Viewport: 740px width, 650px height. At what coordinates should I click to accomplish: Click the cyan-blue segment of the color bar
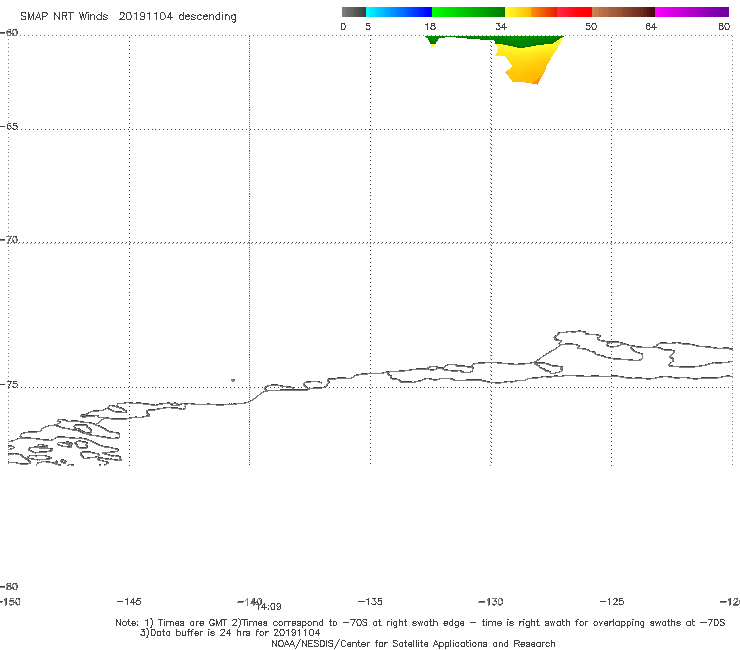click(x=398, y=12)
